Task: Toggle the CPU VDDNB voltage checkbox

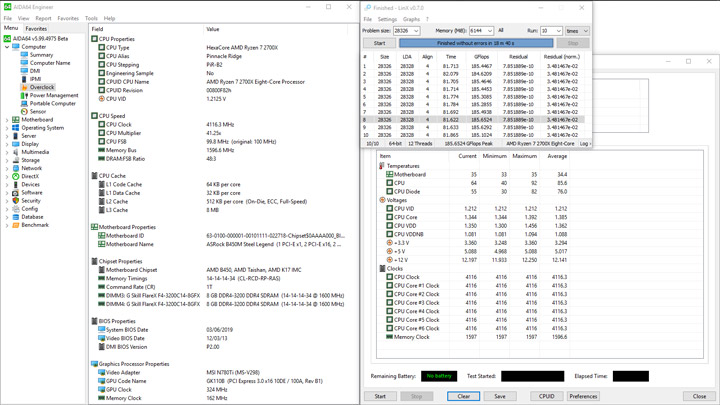Action: (389, 234)
